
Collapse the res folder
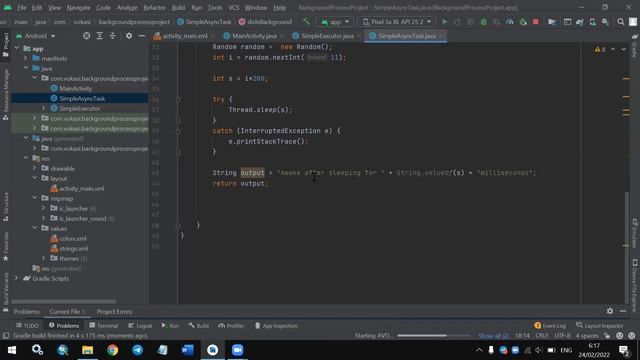[26, 158]
